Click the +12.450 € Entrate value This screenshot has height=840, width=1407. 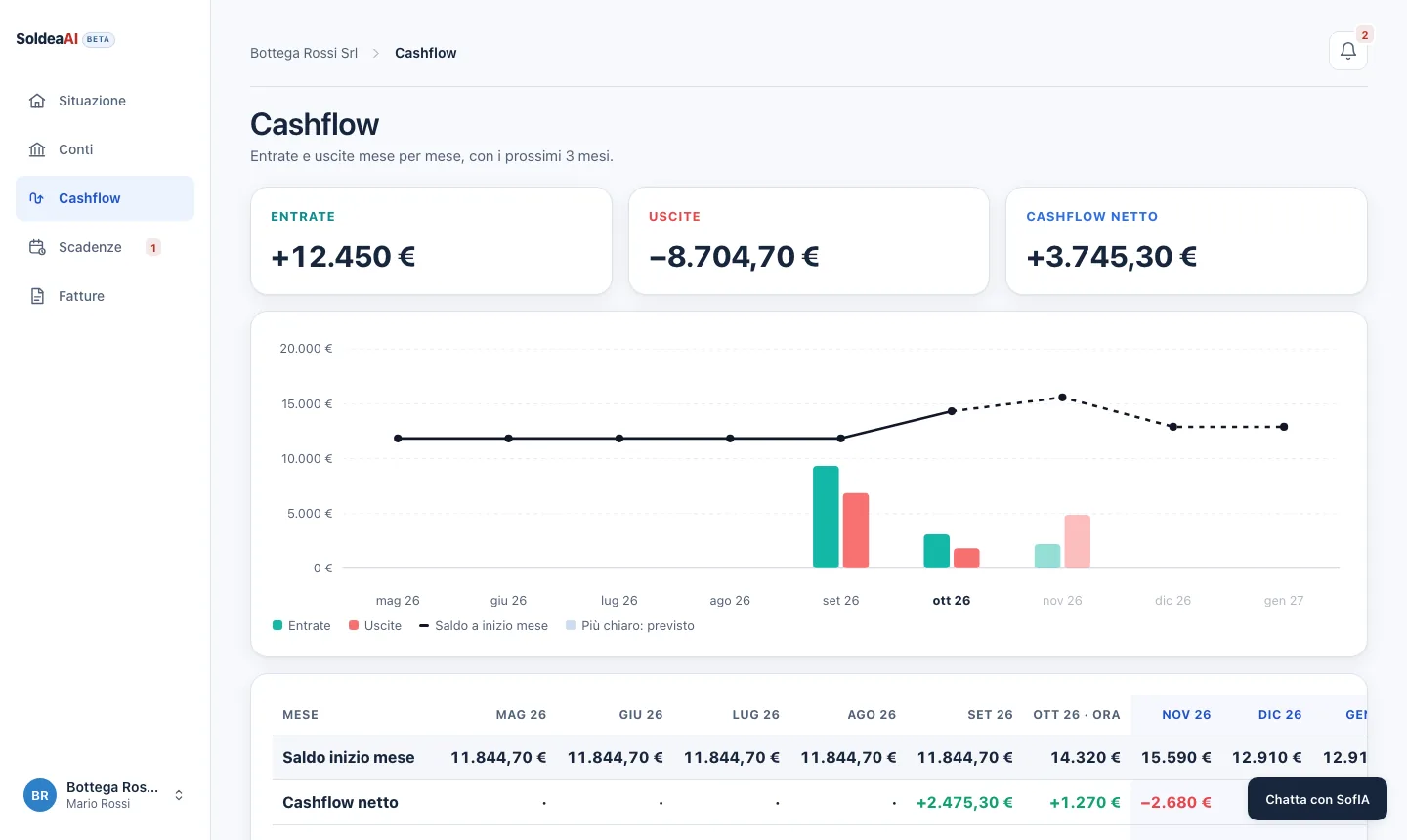pos(343,256)
